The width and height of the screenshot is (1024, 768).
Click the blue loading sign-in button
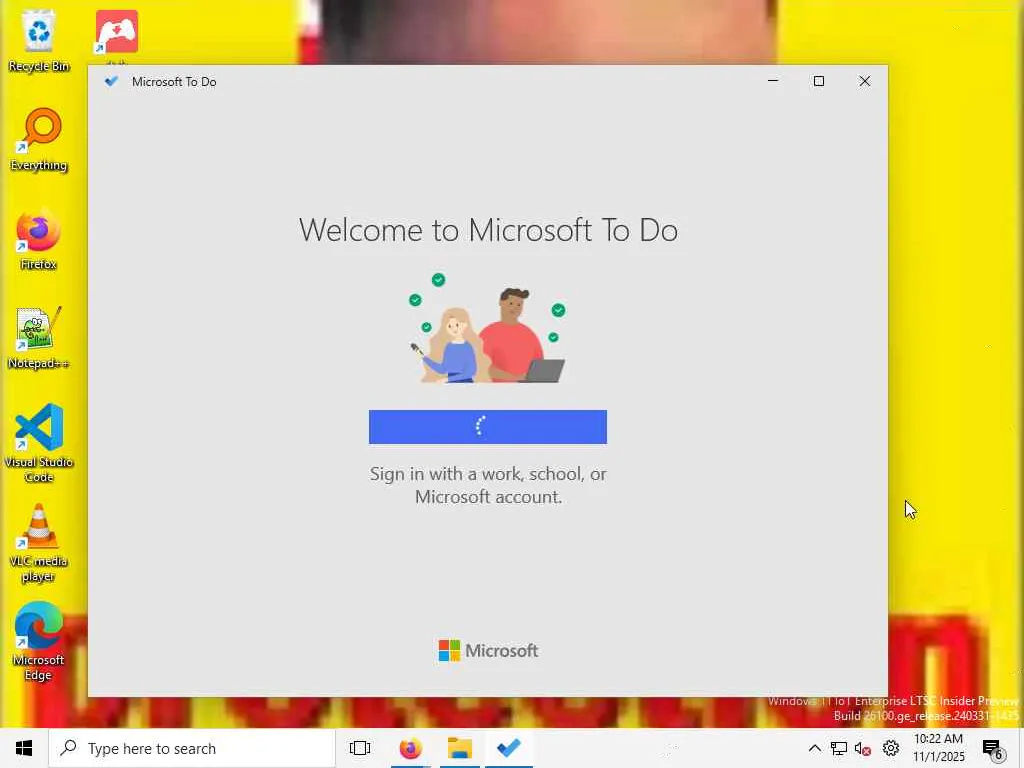(x=488, y=427)
